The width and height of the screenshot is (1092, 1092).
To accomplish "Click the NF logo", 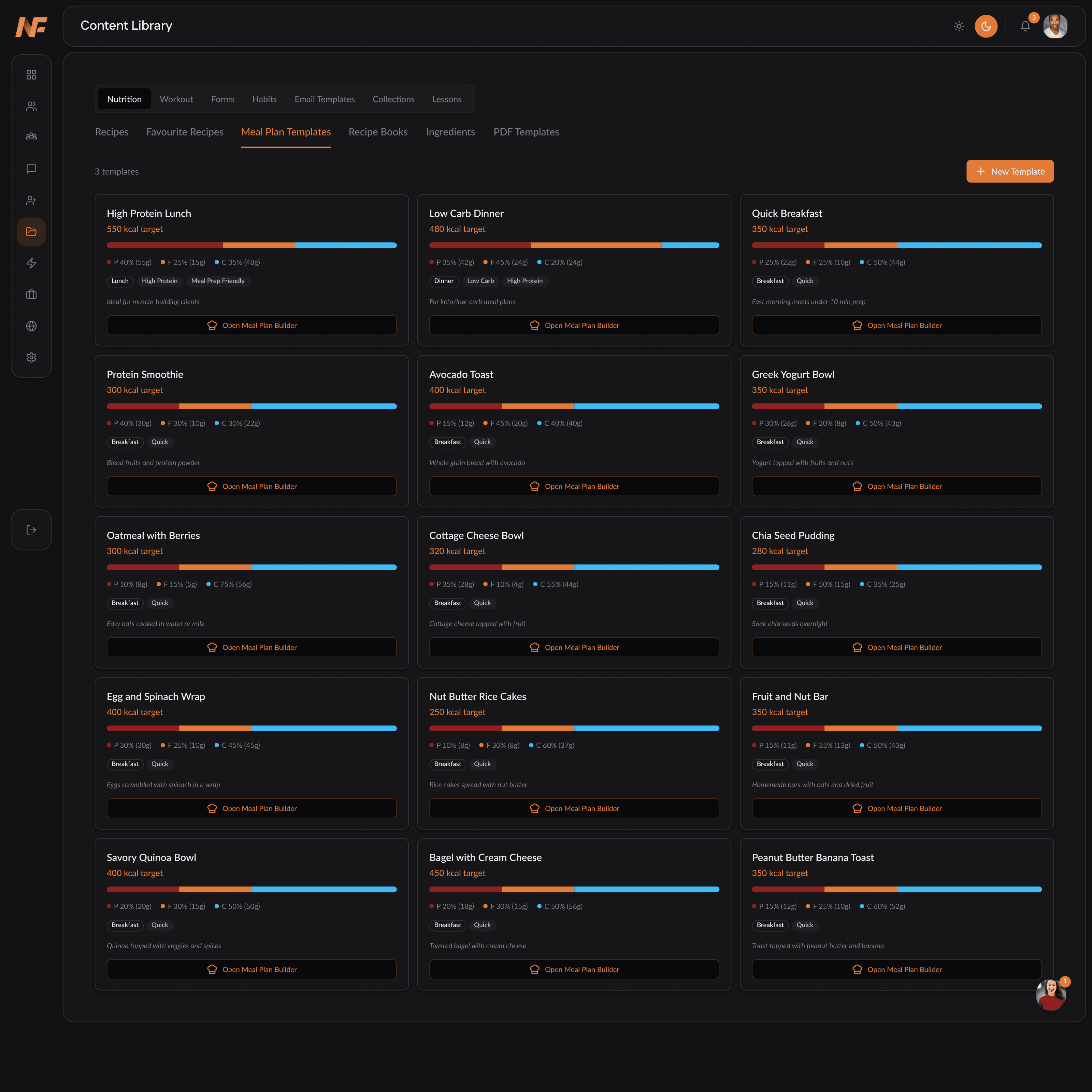I will (x=31, y=27).
